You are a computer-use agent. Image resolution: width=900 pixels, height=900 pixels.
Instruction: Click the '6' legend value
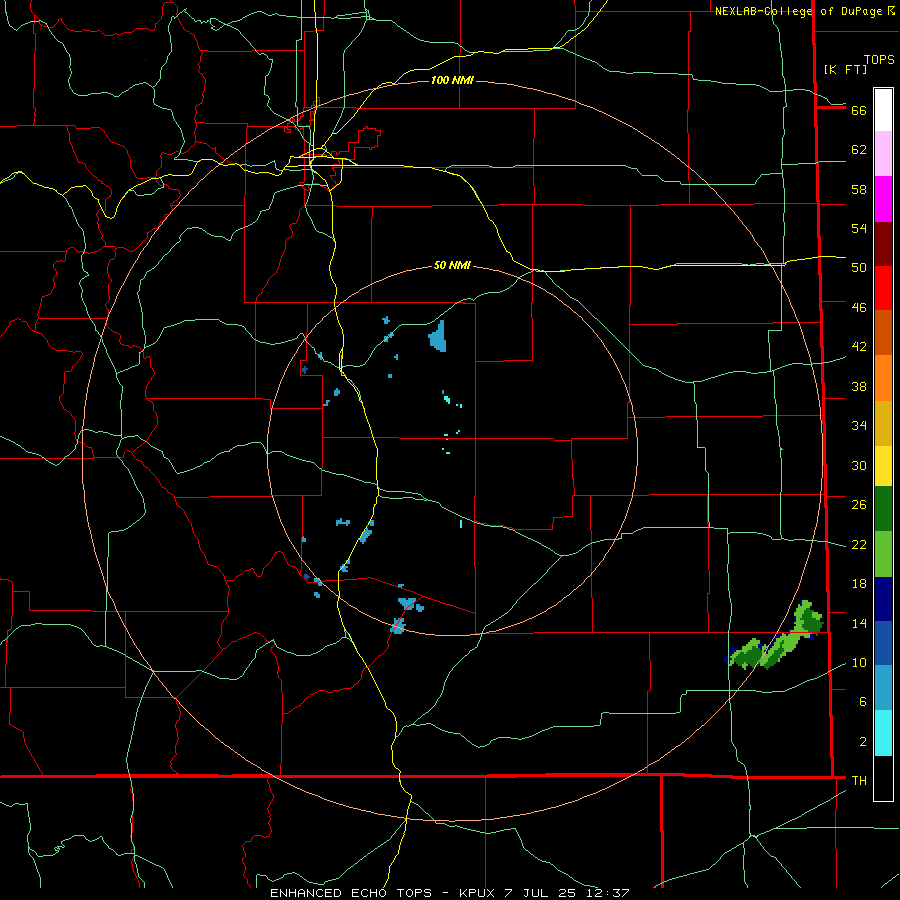pyautogui.click(x=863, y=701)
